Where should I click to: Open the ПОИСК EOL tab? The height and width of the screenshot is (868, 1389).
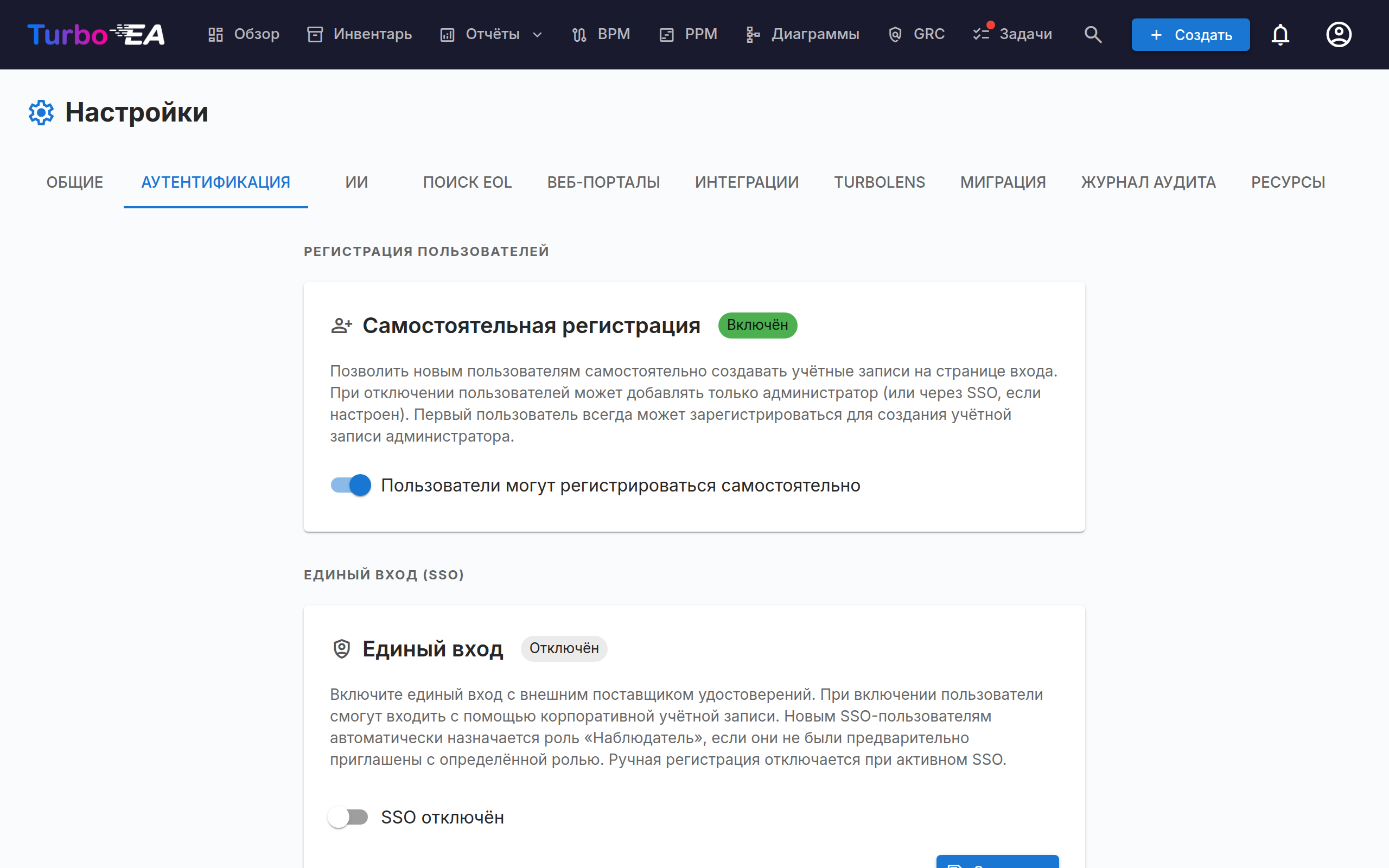[467, 183]
